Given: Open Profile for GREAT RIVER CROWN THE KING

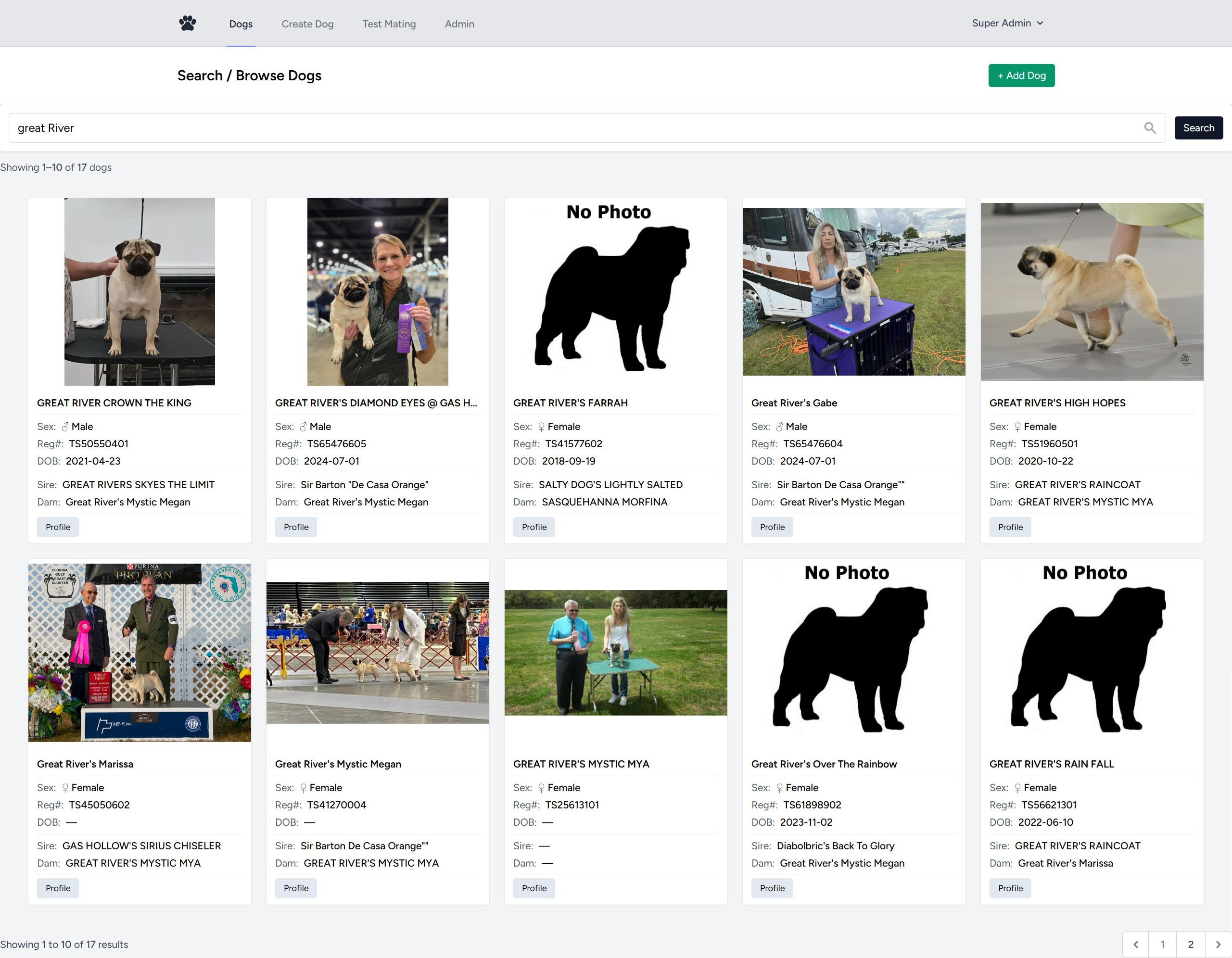Looking at the screenshot, I should click(58, 527).
